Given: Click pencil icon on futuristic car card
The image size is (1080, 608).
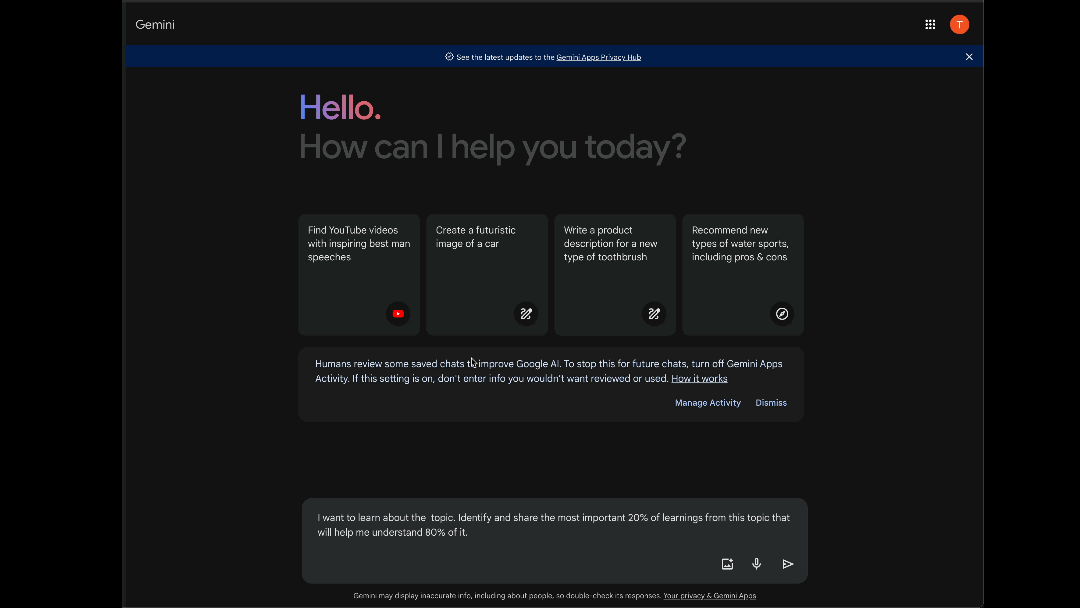Looking at the screenshot, I should coord(526,314).
